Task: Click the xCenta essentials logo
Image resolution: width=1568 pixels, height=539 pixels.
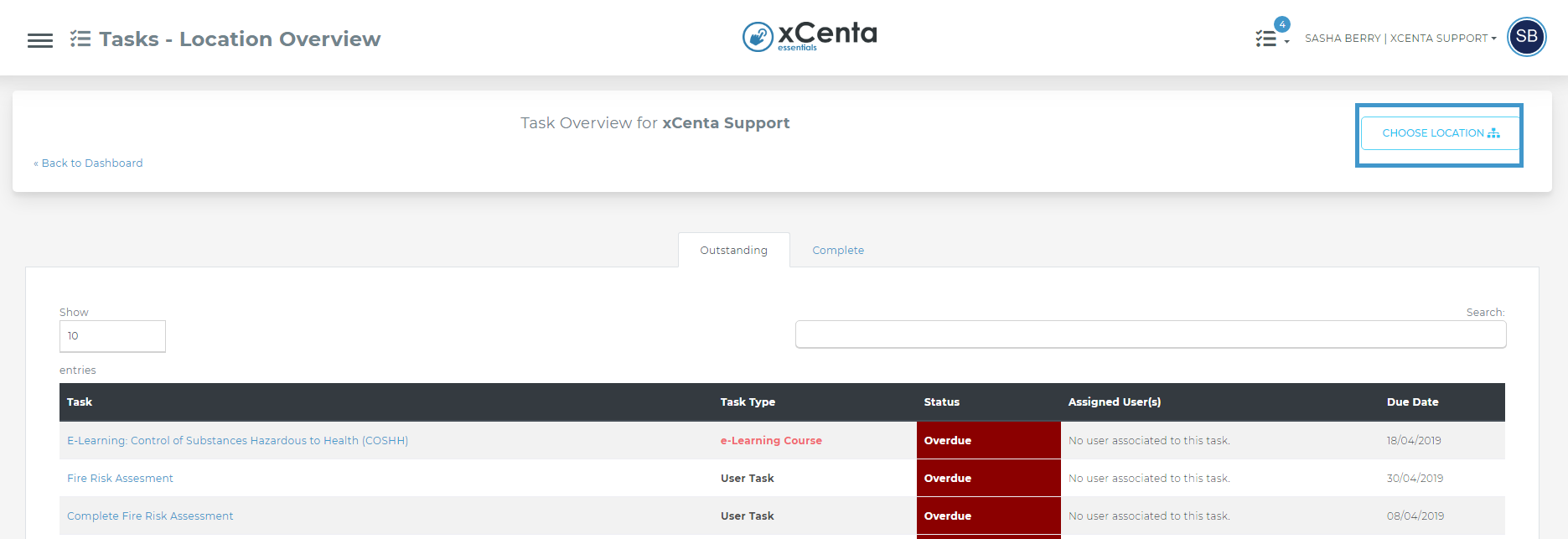Action: coord(810,36)
